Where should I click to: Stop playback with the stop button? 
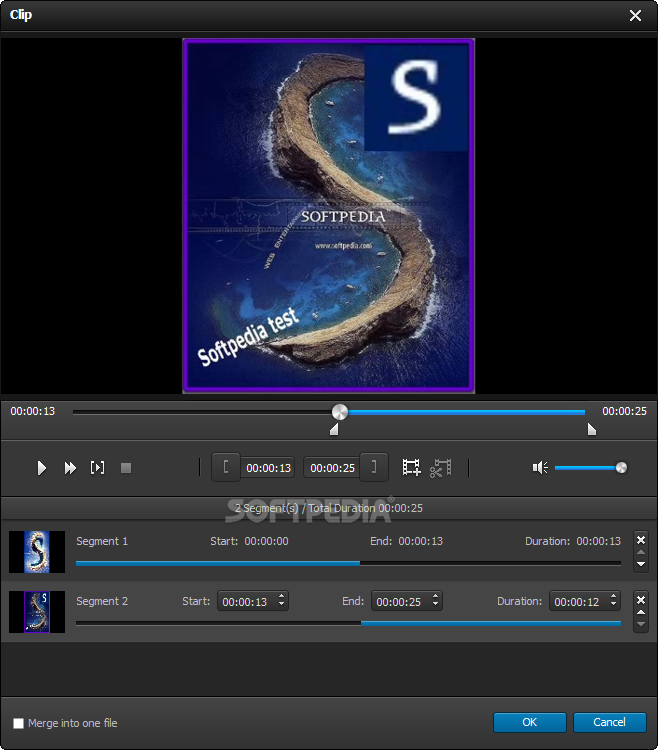tap(126, 468)
